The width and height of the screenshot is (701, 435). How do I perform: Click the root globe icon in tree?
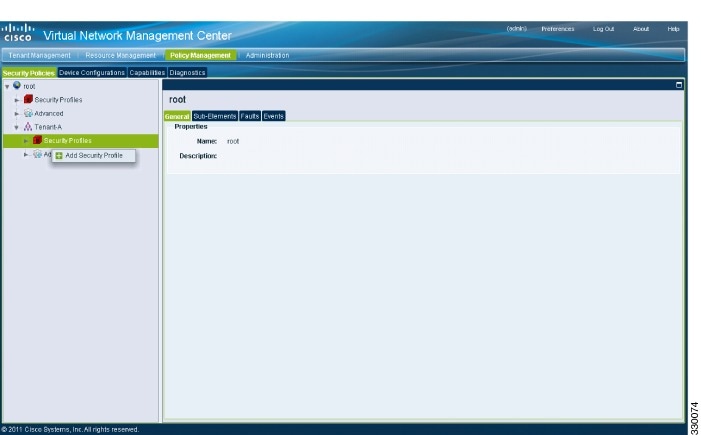[17, 85]
